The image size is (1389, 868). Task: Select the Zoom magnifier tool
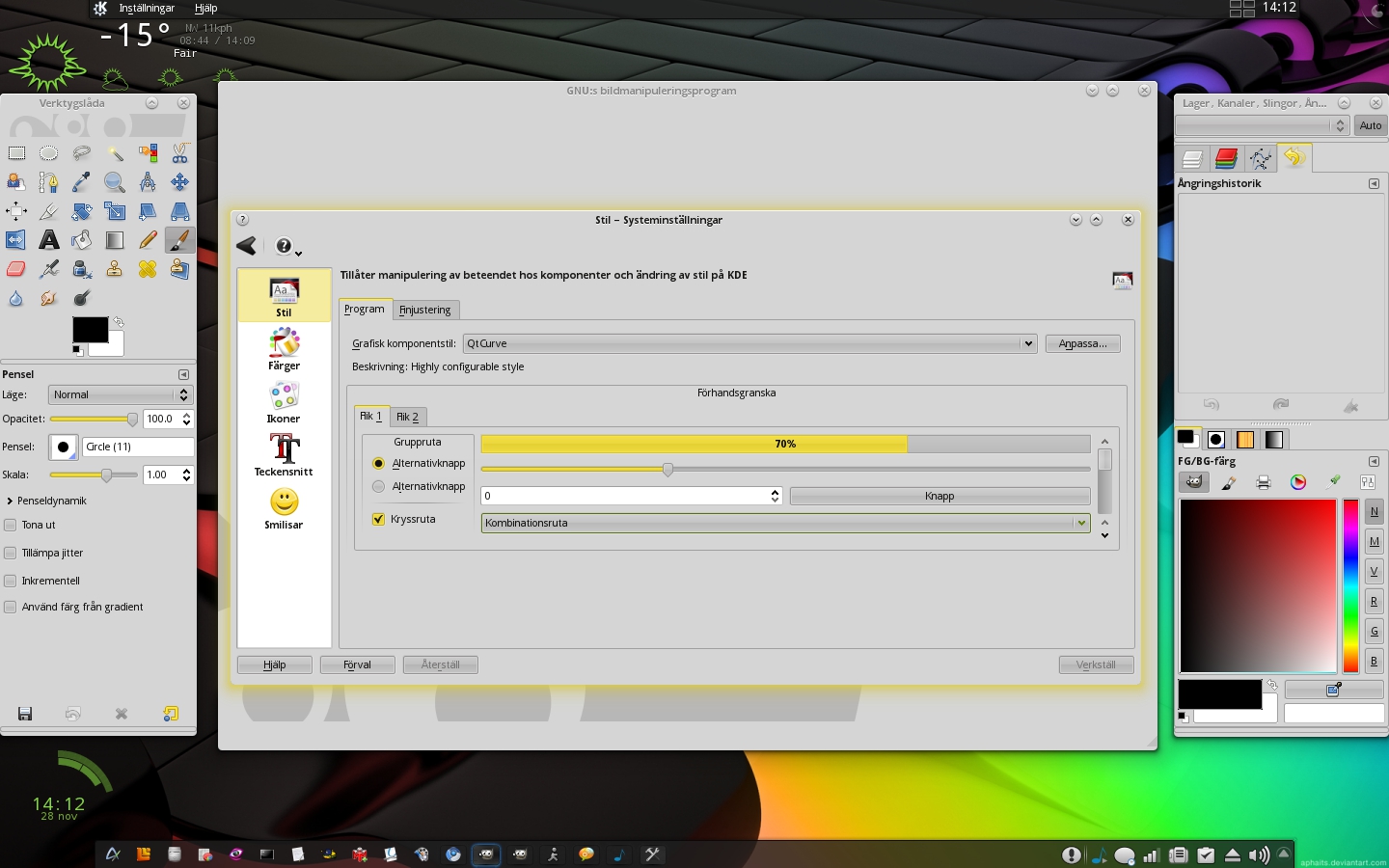pyautogui.click(x=115, y=181)
